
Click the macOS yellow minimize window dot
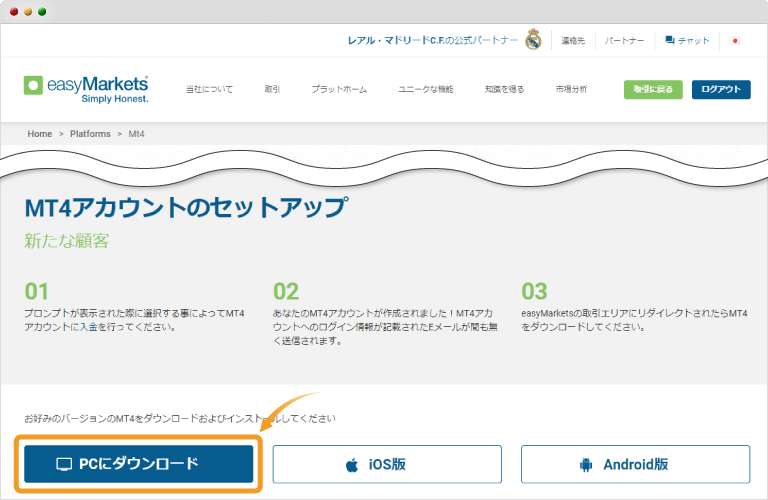tap(28, 11)
